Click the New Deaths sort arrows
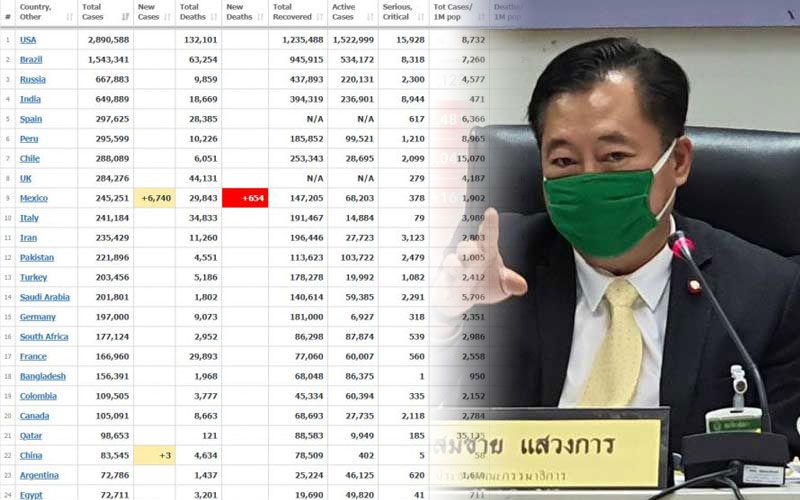Viewport: 800px width, 500px height. pos(260,17)
